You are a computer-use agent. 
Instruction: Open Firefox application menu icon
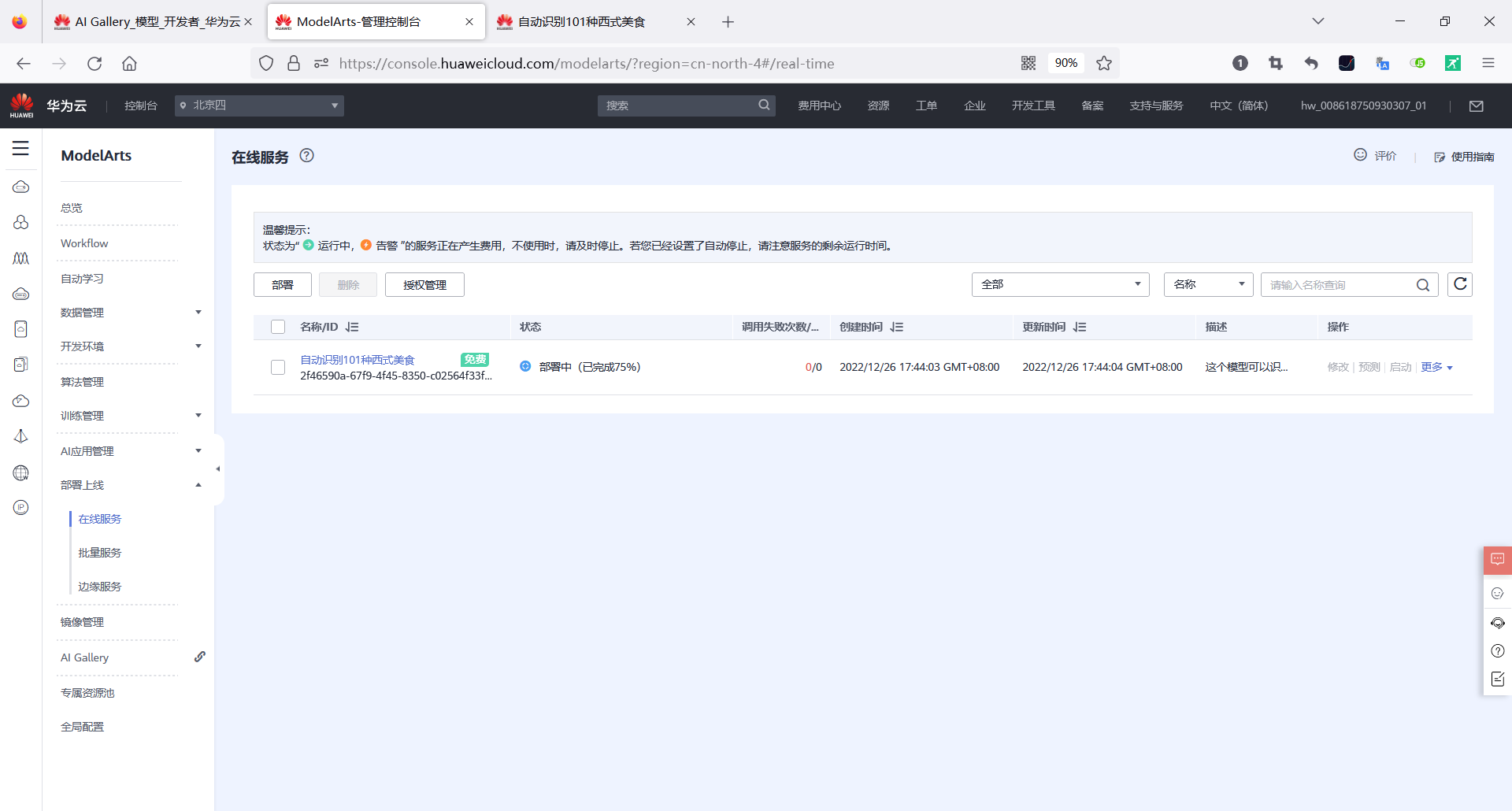1488,63
